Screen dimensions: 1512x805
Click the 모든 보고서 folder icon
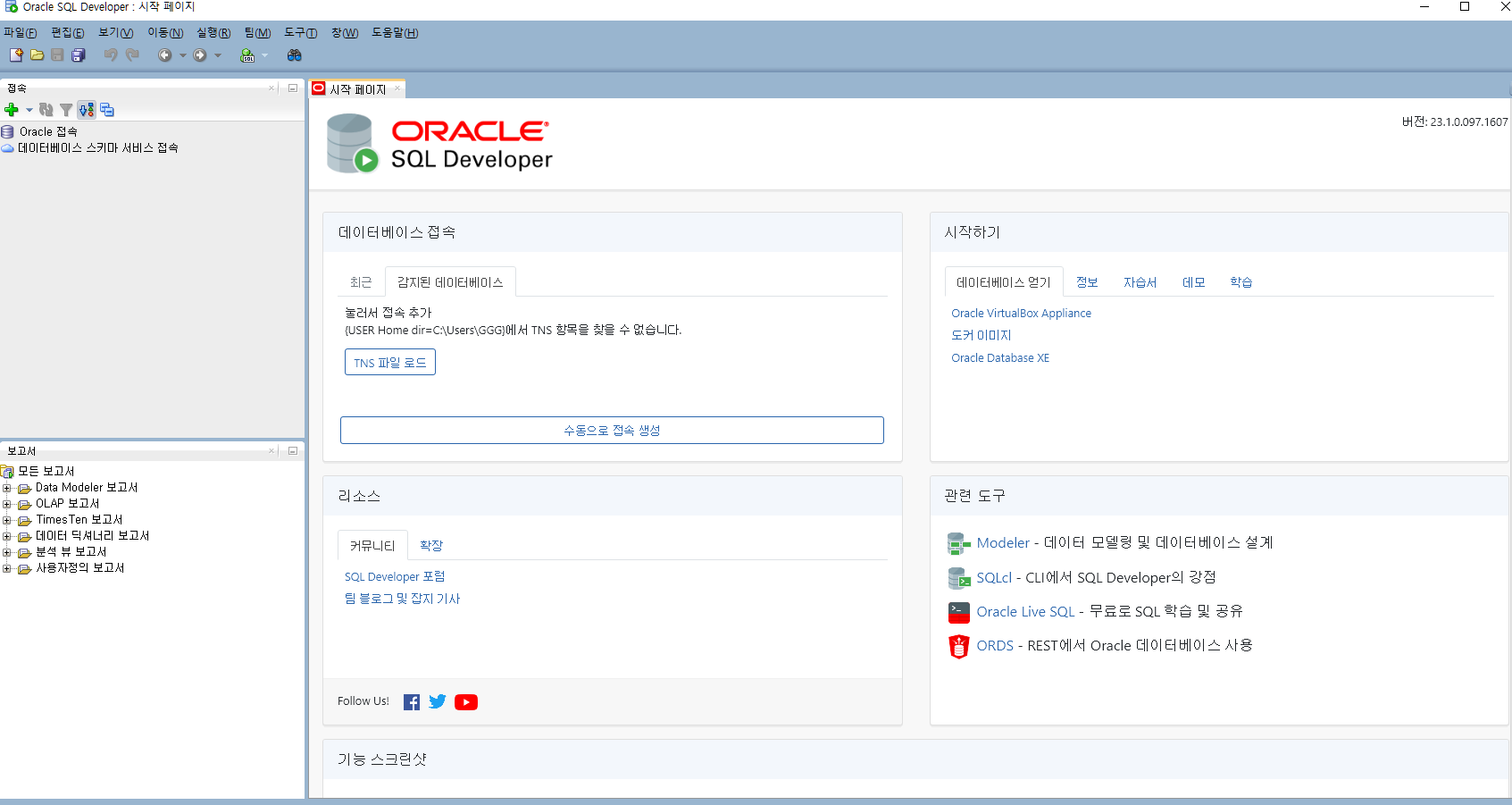(x=8, y=471)
